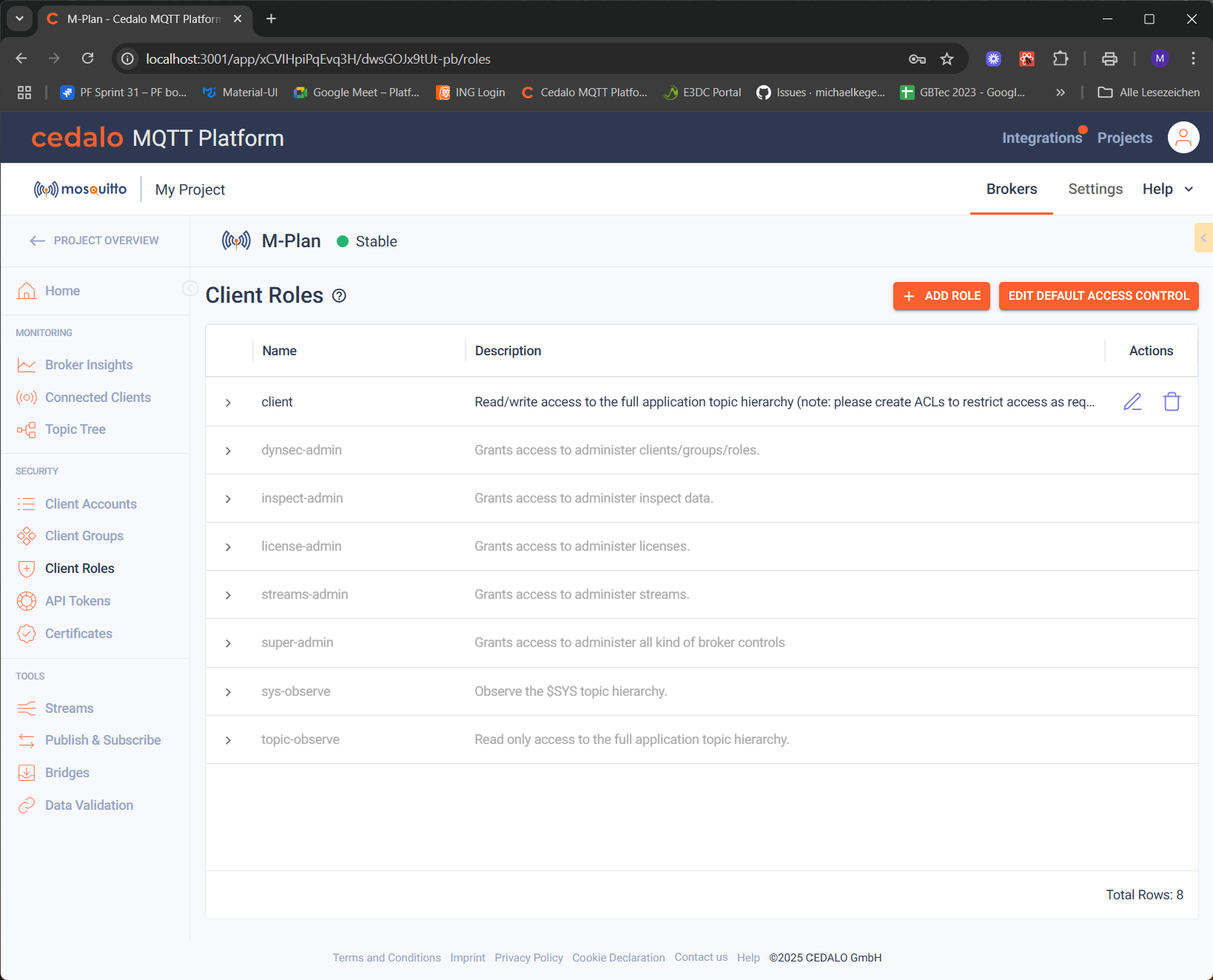
Task: Click the super-admin role name
Action: [298, 642]
